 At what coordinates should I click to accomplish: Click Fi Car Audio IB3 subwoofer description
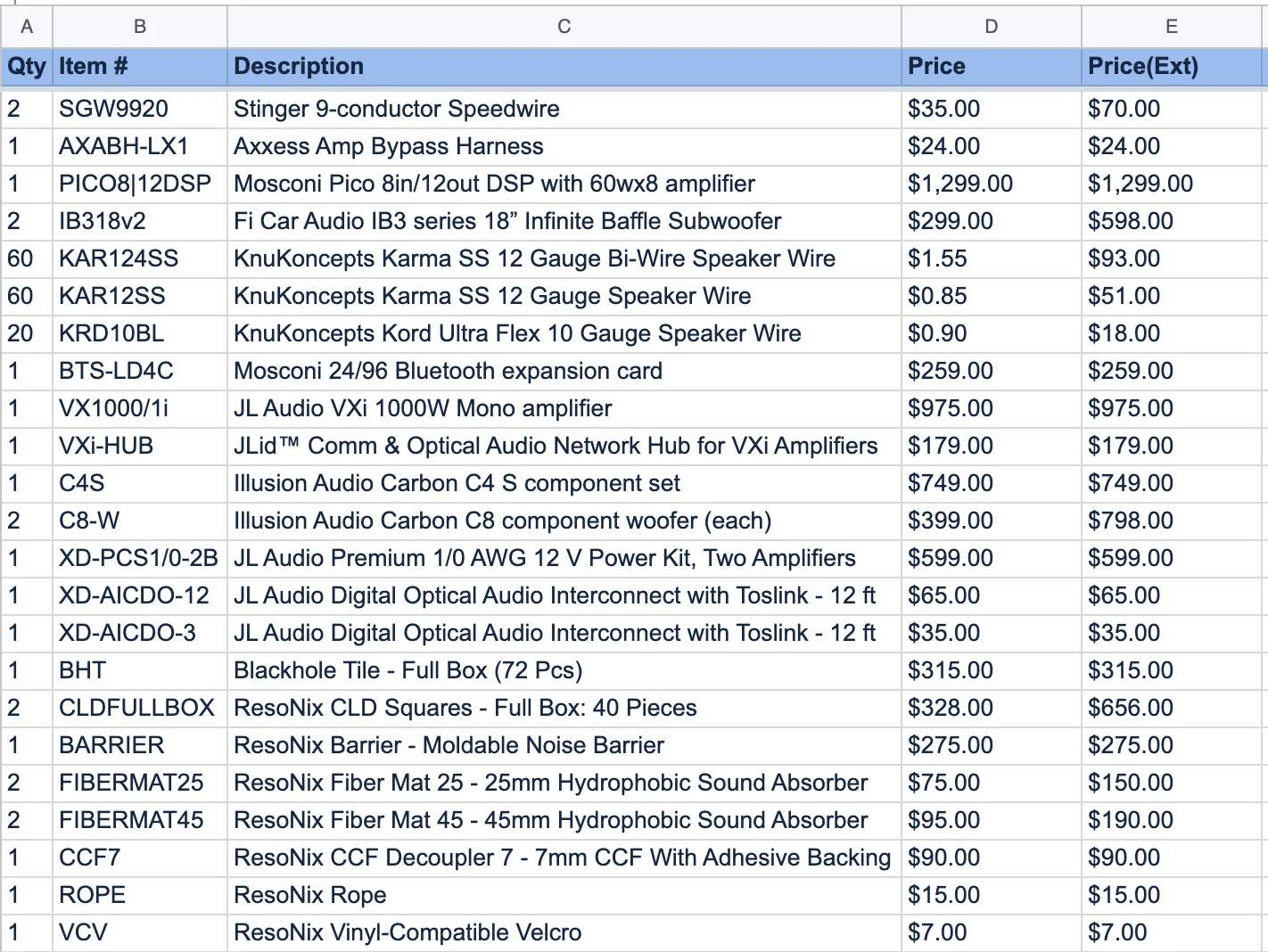[564, 221]
